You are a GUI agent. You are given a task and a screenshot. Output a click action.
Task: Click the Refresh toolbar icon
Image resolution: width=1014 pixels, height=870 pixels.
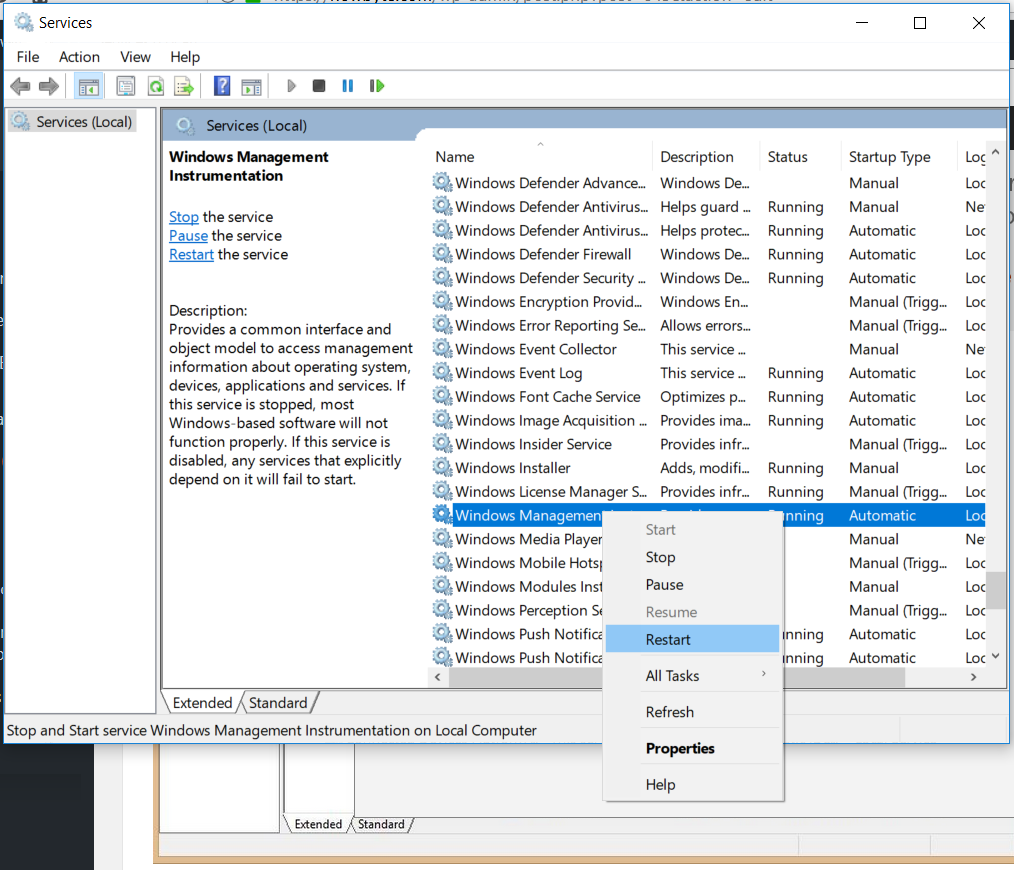click(155, 86)
